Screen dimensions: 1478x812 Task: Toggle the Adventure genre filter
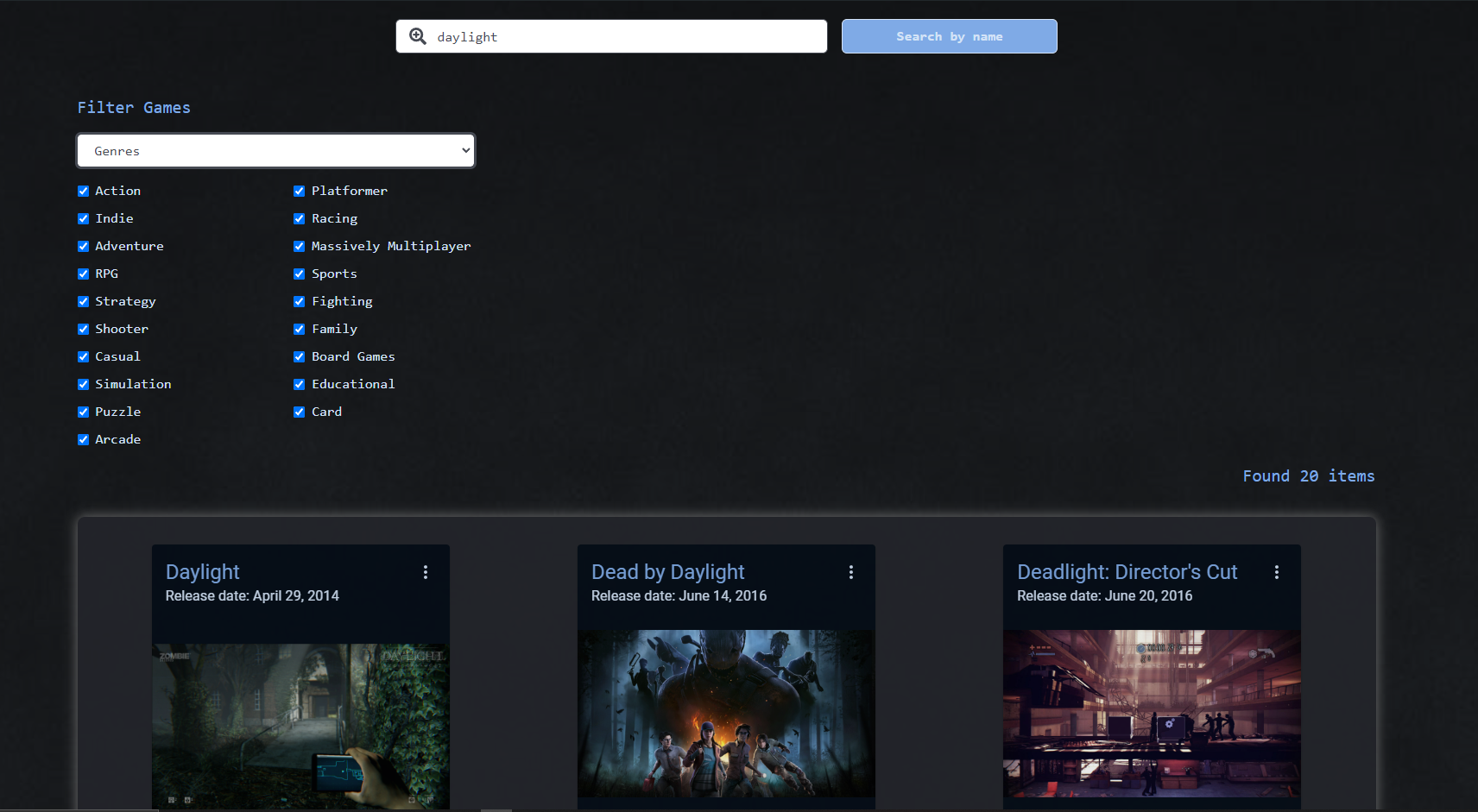tap(84, 247)
